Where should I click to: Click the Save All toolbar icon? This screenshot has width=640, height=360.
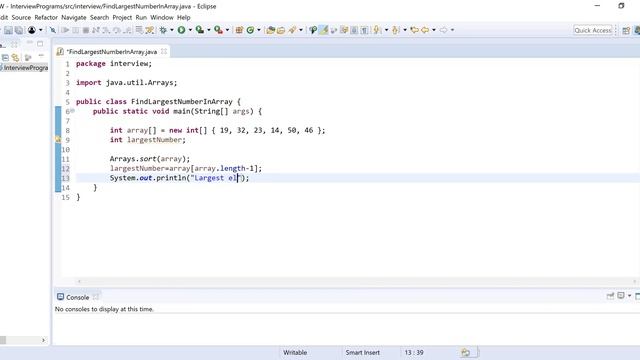(19, 30)
